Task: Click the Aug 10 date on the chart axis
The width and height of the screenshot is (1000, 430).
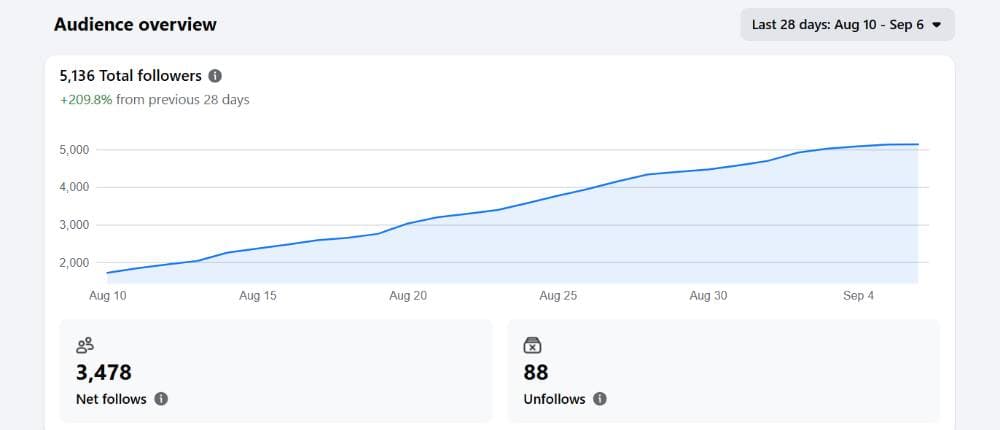Action: [x=107, y=296]
